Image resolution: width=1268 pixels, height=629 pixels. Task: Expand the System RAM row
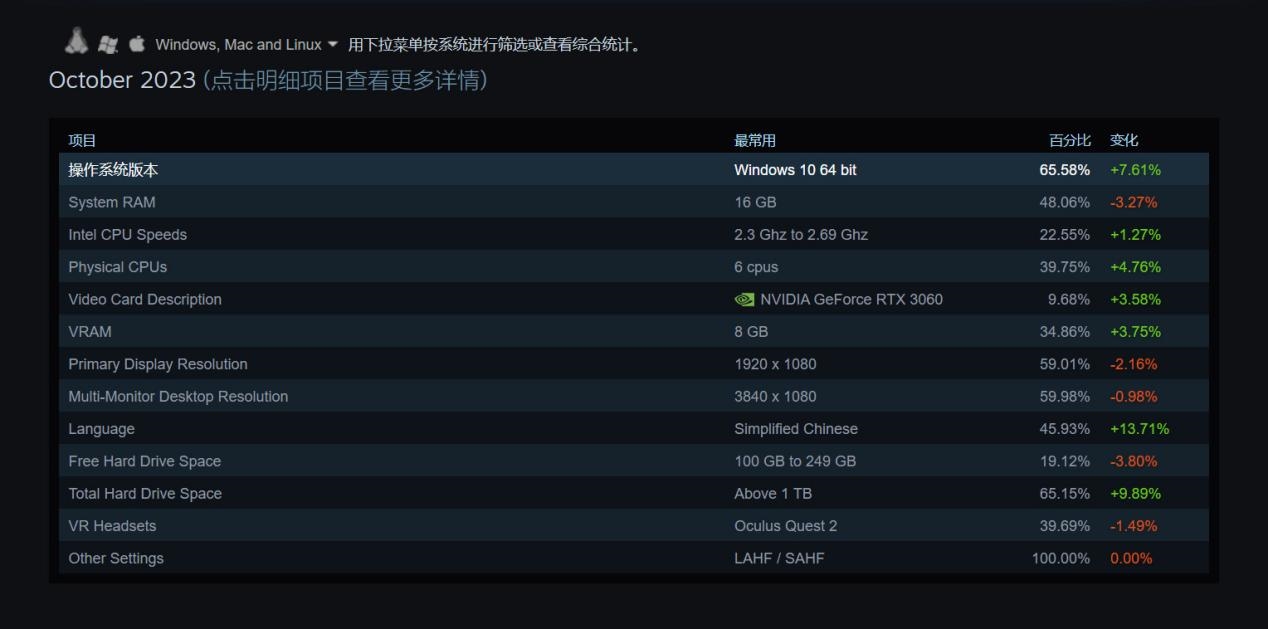(112, 202)
